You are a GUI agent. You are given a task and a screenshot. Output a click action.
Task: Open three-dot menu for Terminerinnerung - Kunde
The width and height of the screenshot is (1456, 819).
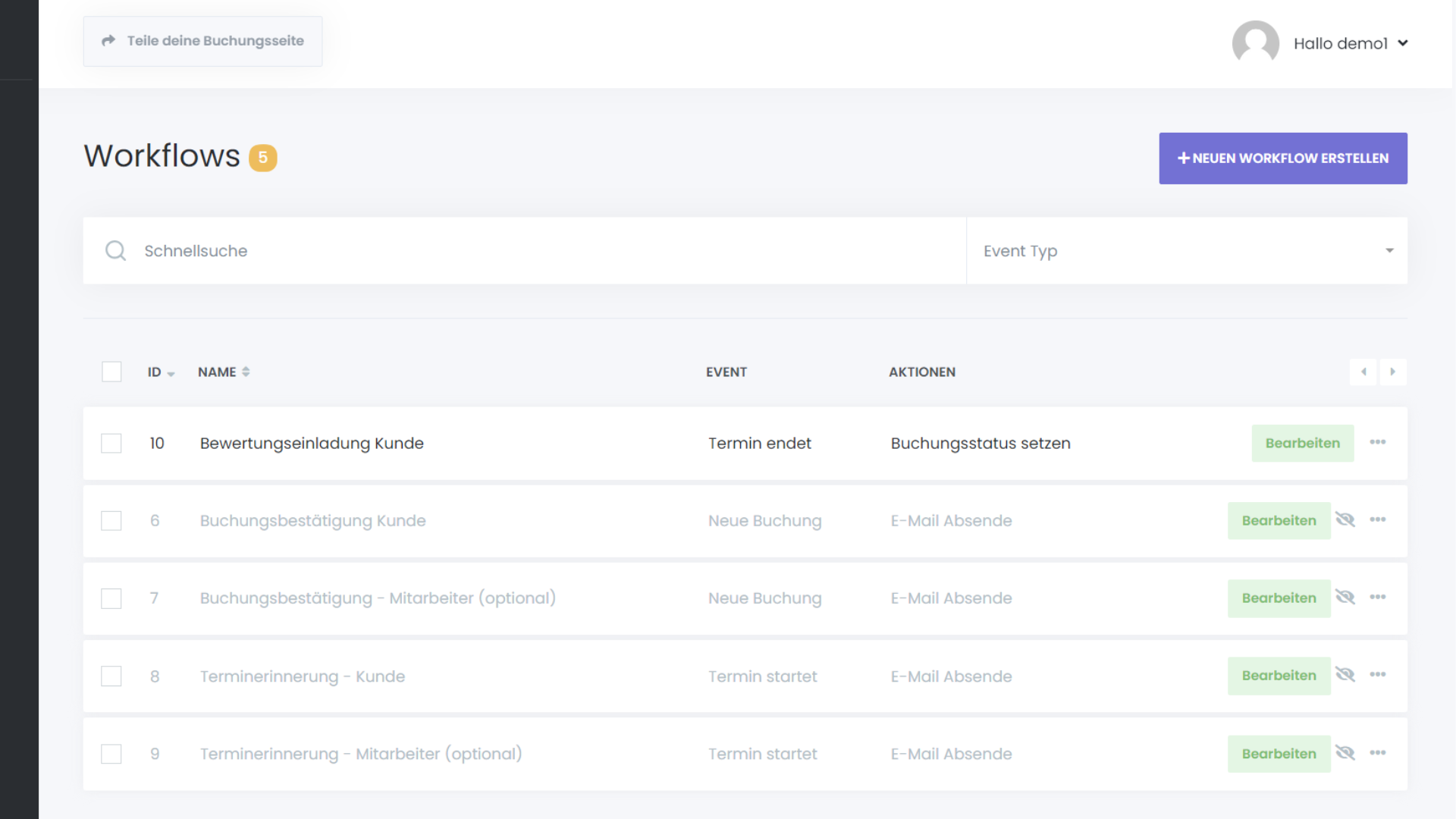tap(1377, 674)
